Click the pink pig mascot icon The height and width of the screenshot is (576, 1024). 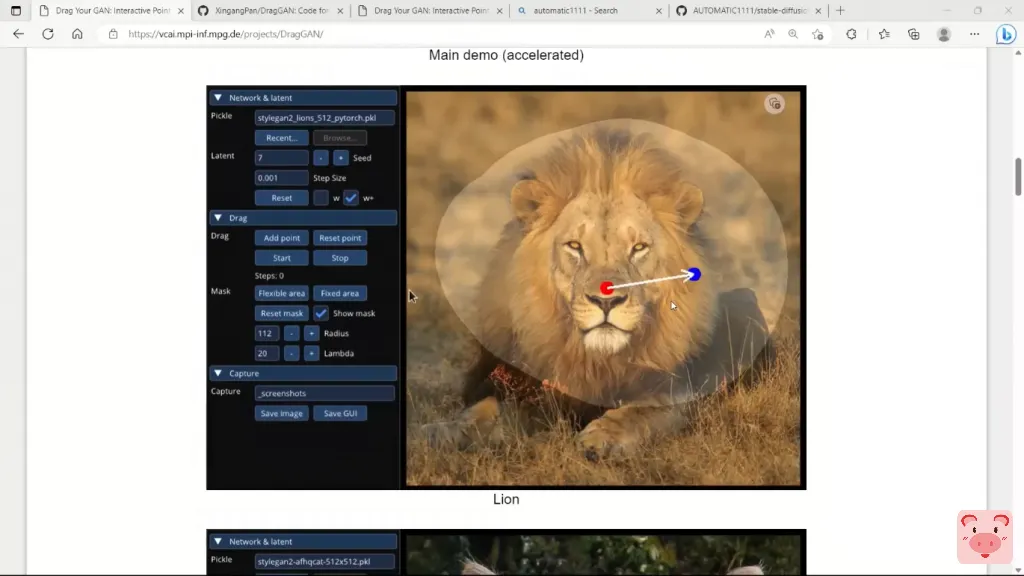tap(984, 537)
